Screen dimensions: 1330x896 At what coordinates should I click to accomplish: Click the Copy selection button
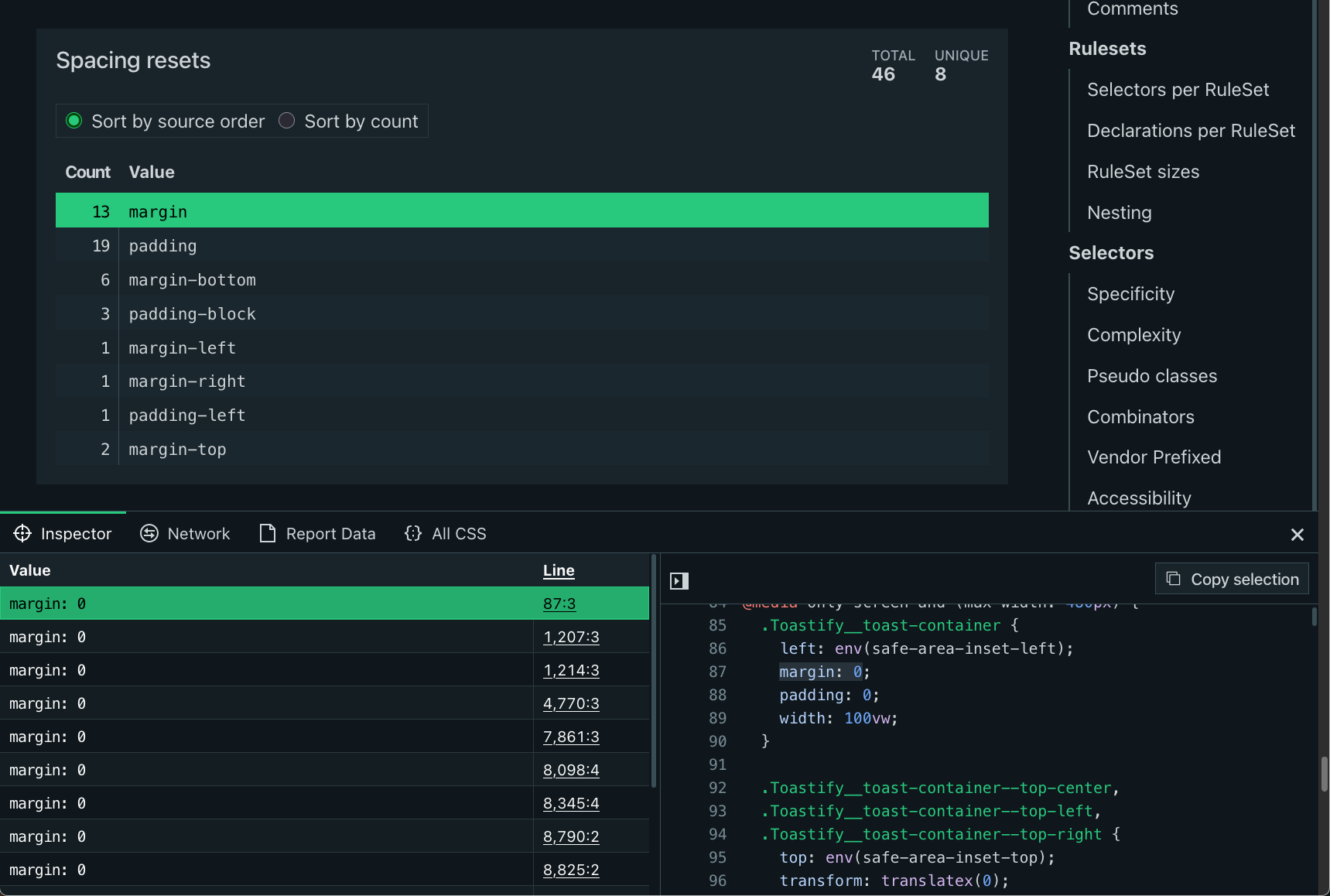(1231, 578)
